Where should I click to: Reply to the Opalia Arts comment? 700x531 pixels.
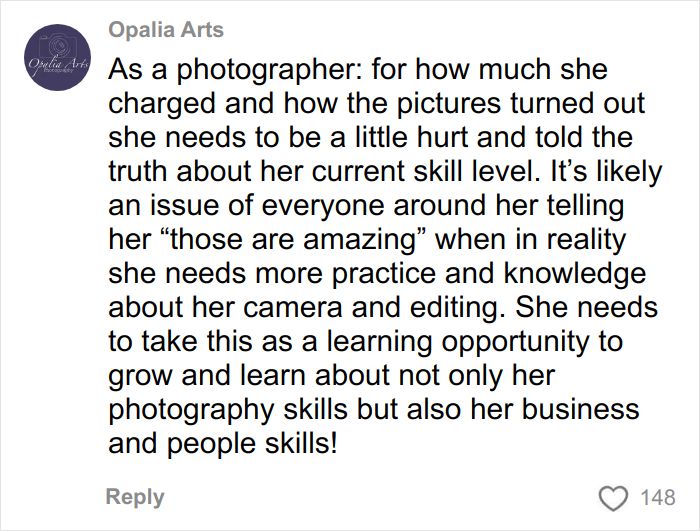pos(135,497)
